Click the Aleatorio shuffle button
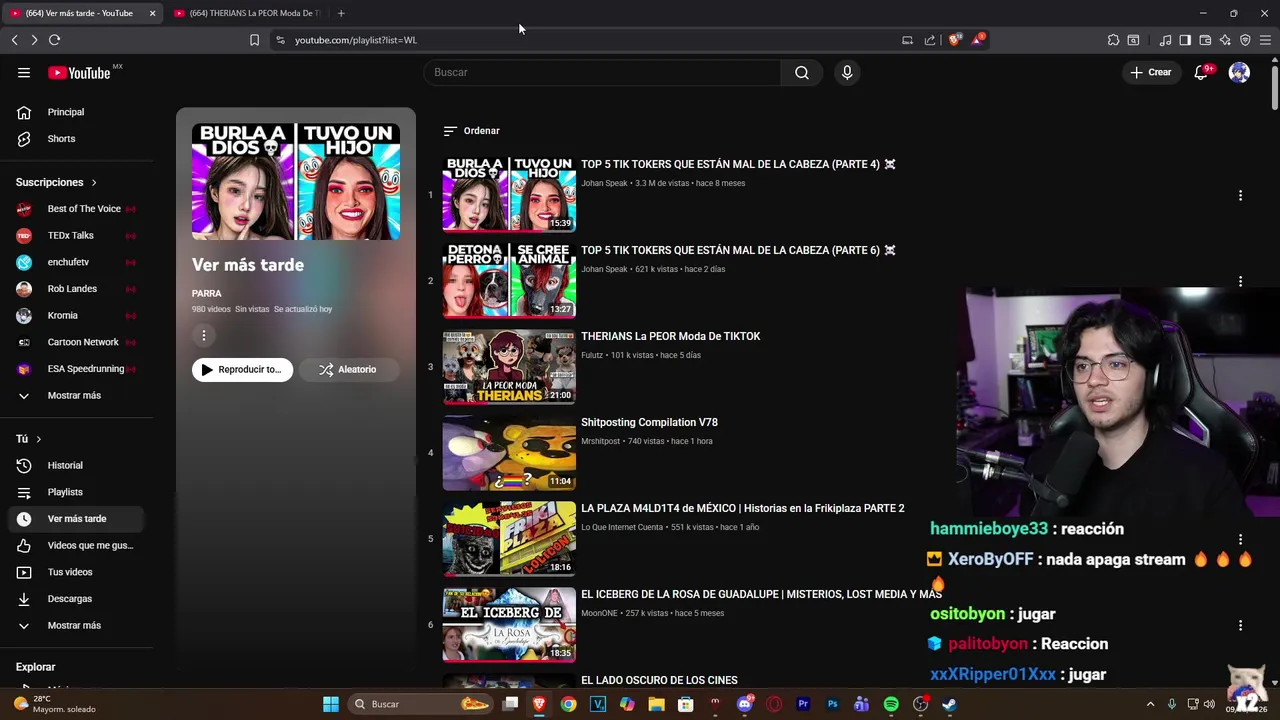The height and width of the screenshot is (720, 1280). [x=348, y=370]
